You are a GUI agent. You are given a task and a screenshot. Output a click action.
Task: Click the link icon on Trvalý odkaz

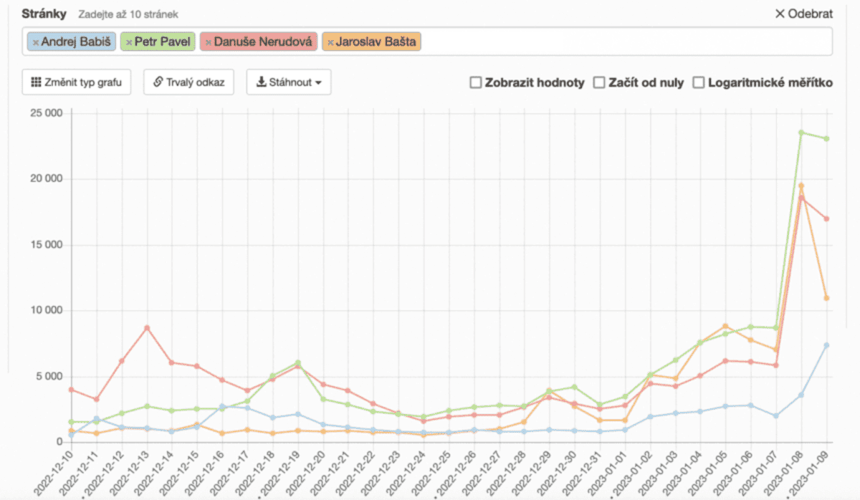(x=159, y=82)
